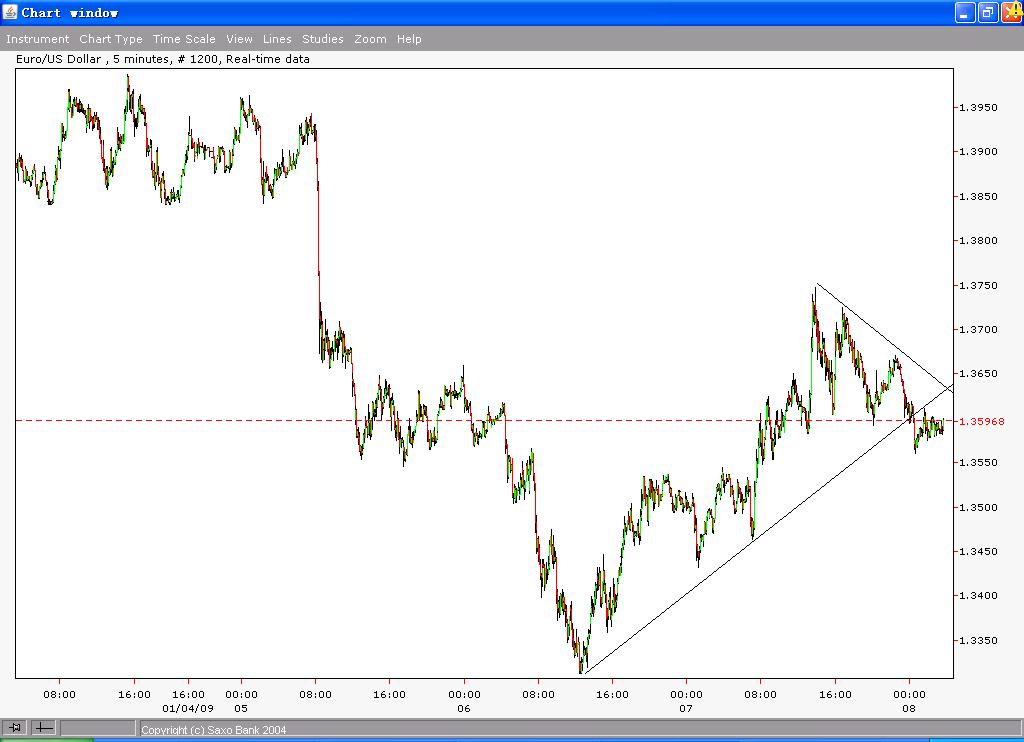Click the 1.3650 price axis label

tap(978, 374)
